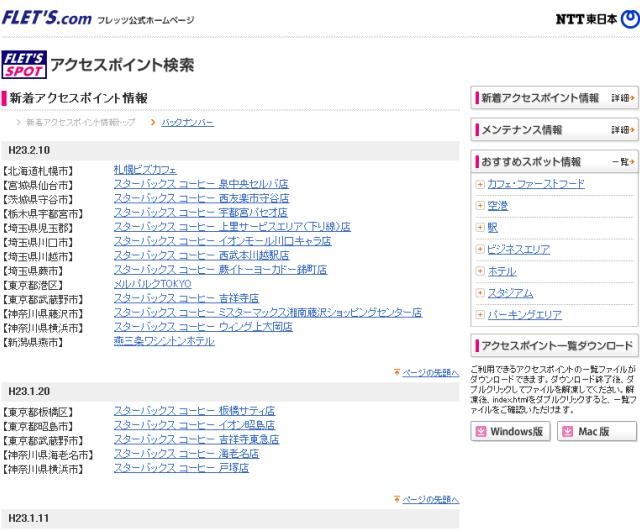Click the NTT East logo
The image size is (640, 530).
pos(598,19)
